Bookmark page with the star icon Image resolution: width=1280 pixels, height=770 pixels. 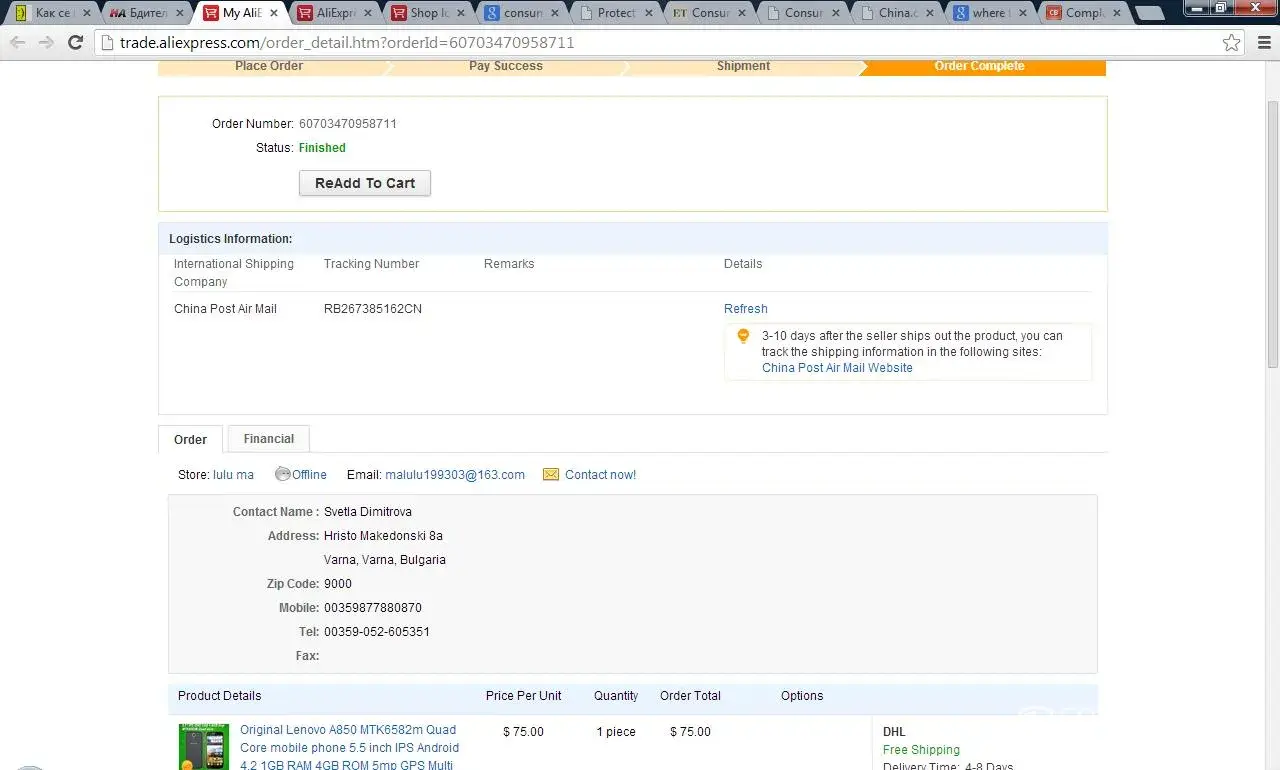pyautogui.click(x=1231, y=43)
